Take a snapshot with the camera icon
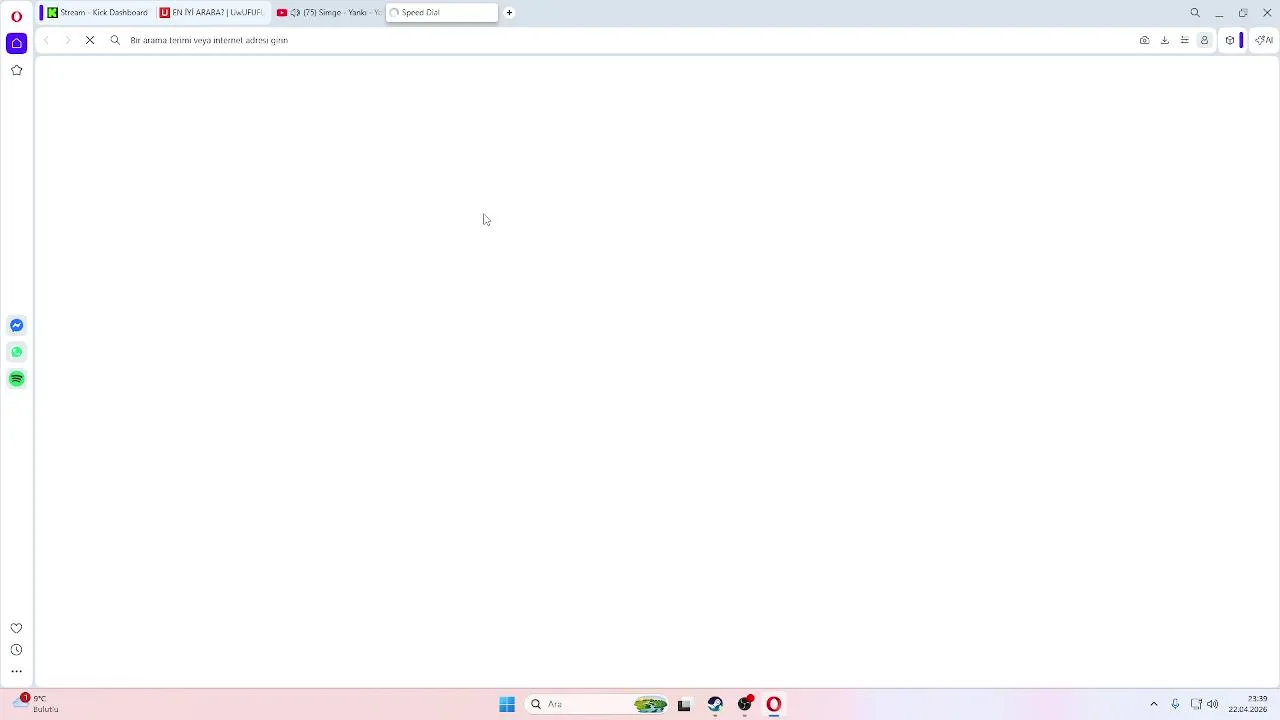The width and height of the screenshot is (1280, 720). pyautogui.click(x=1144, y=40)
